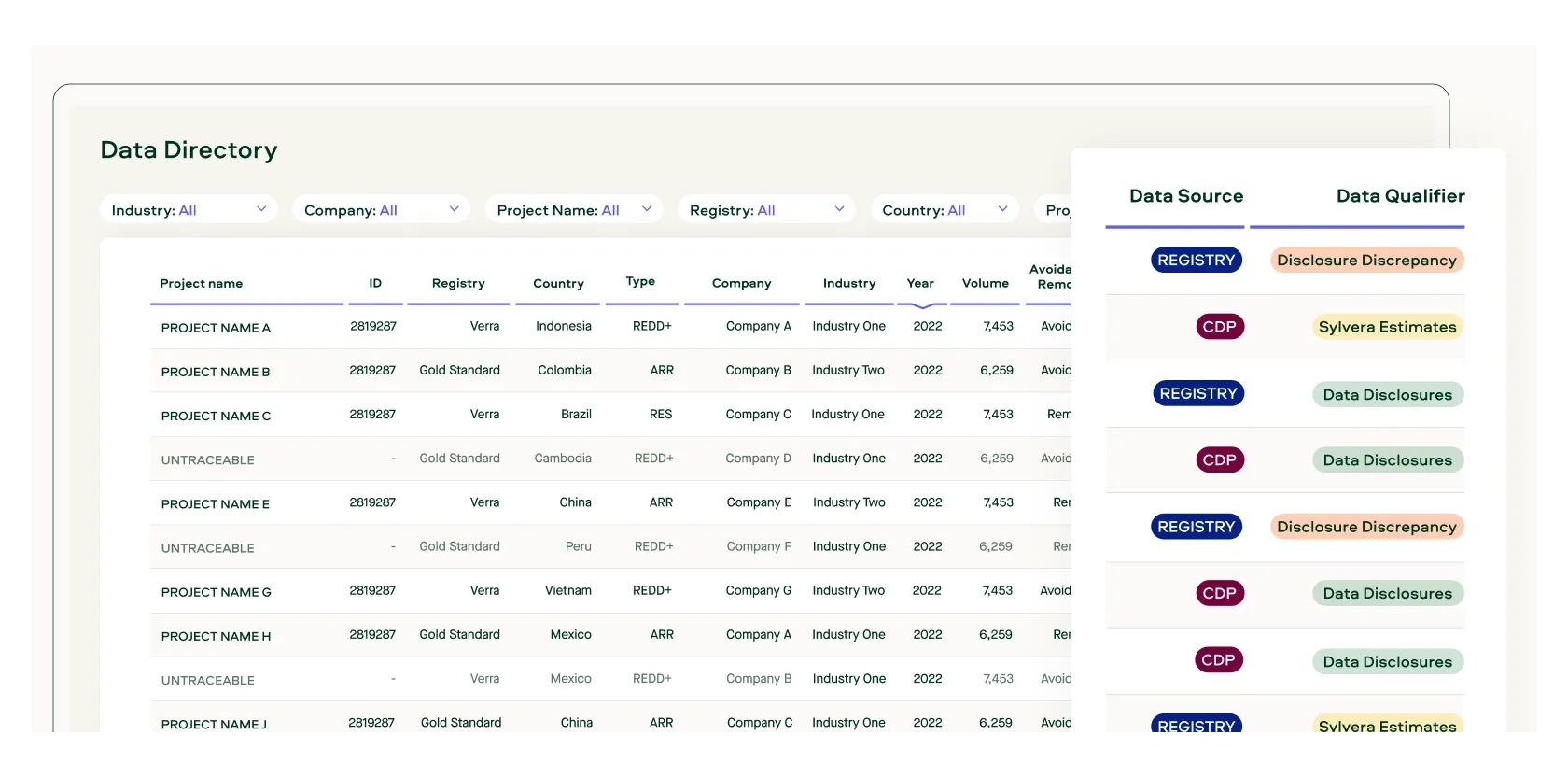Image resolution: width=1568 pixels, height=777 pixels.
Task: Expand the Company: All dropdown
Action: 382,209
